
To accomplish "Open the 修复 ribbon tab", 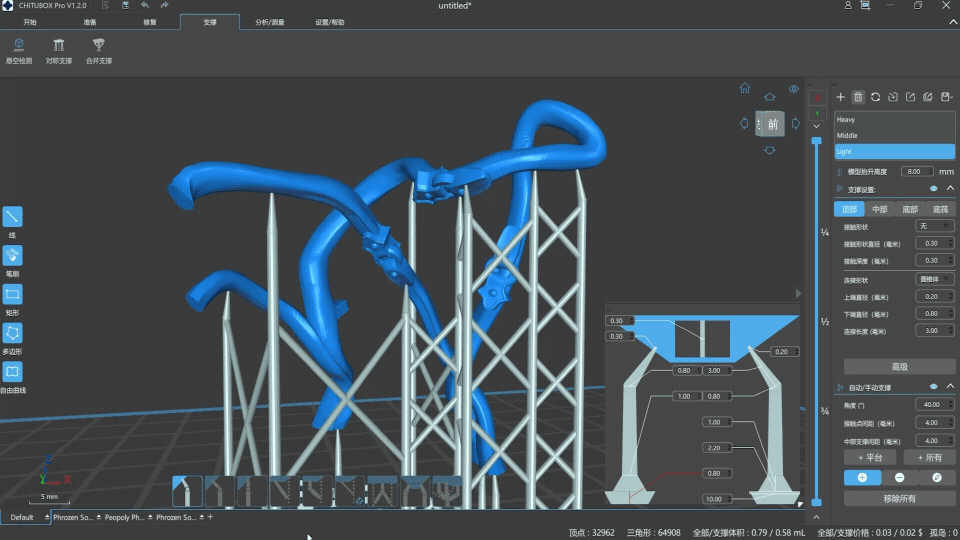I will pyautogui.click(x=150, y=22).
